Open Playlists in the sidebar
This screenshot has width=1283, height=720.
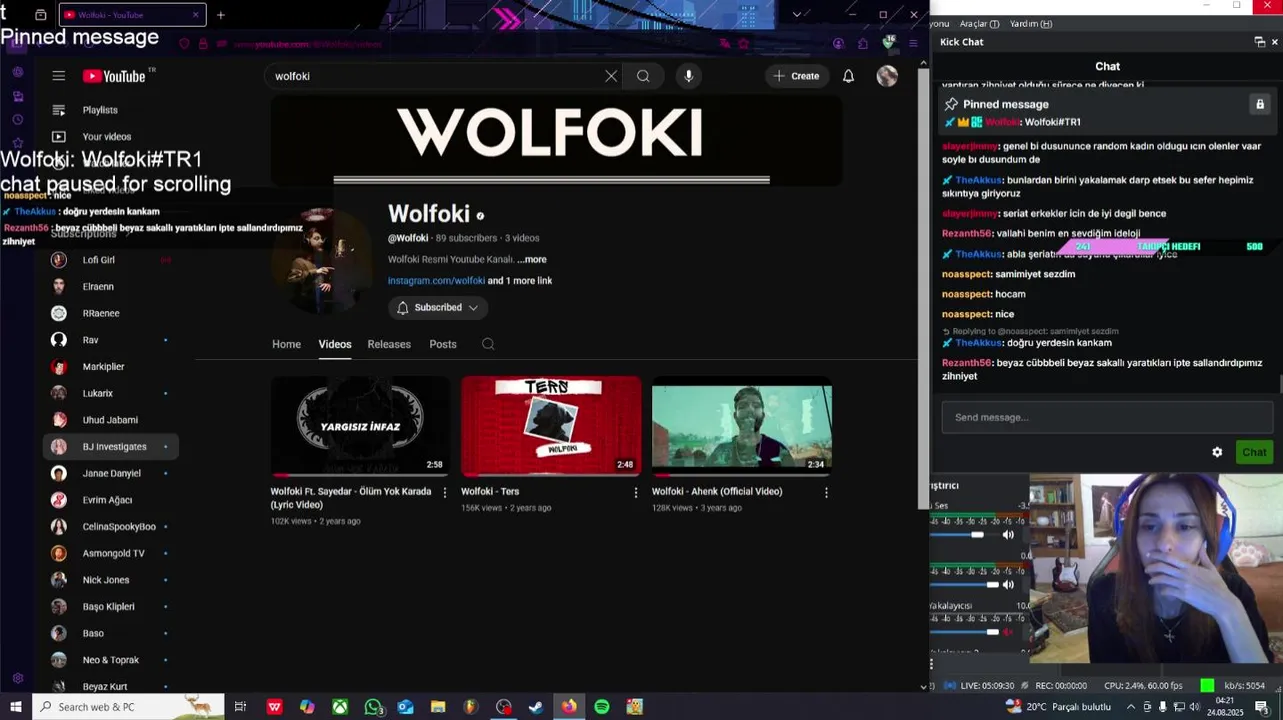(100, 110)
